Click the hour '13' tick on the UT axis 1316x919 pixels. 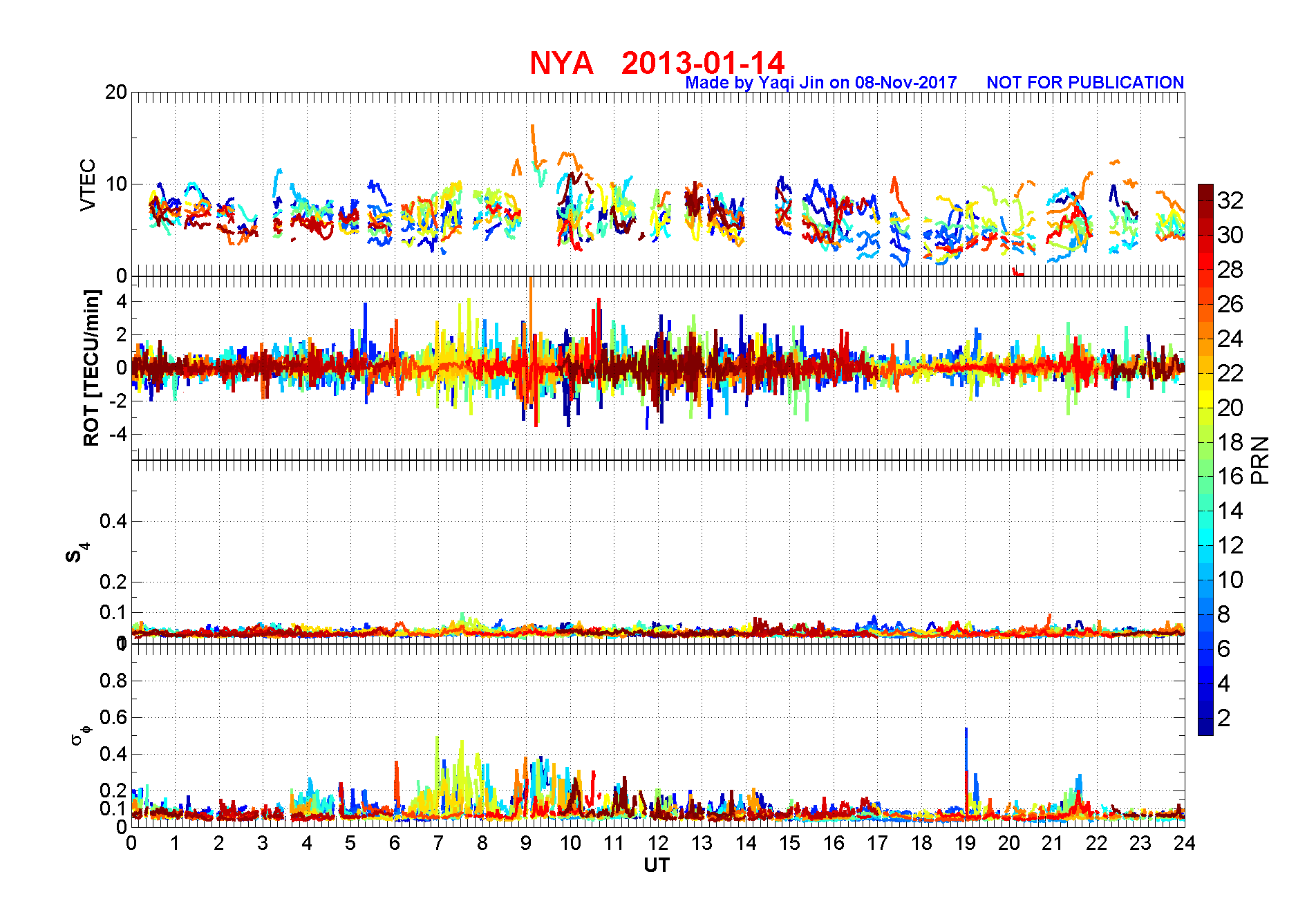pyautogui.click(x=702, y=843)
